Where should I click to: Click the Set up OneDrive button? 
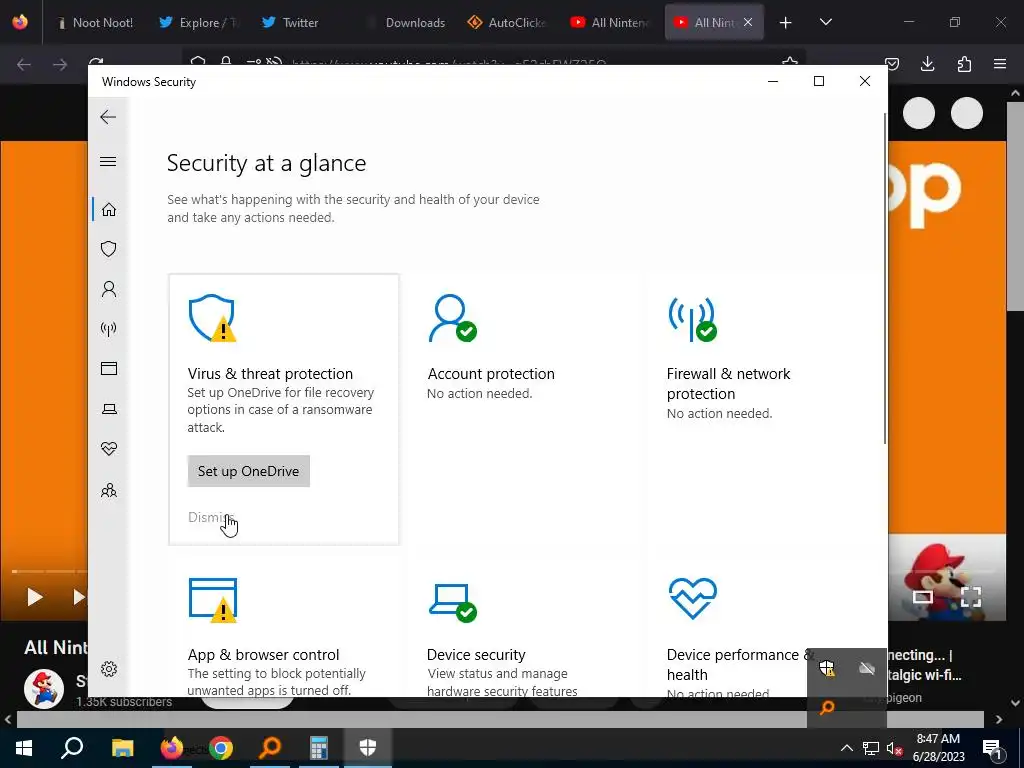click(x=249, y=471)
